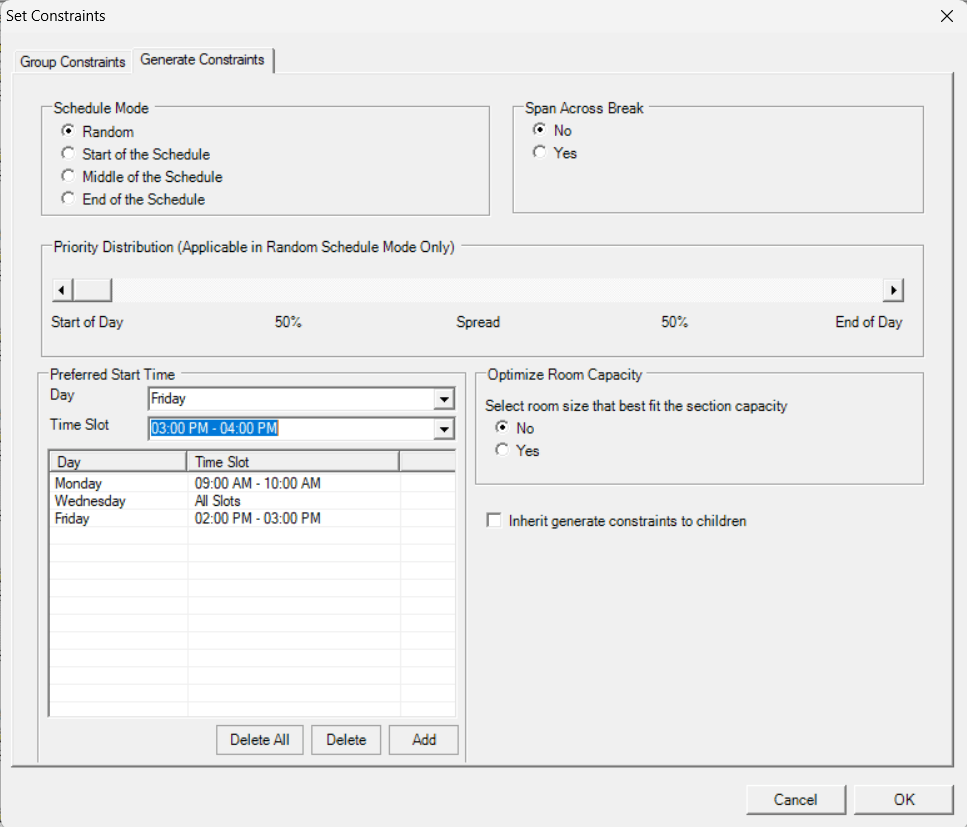The height and width of the screenshot is (827, 967).
Task: Click the priority slider track near Spread
Action: 478,290
